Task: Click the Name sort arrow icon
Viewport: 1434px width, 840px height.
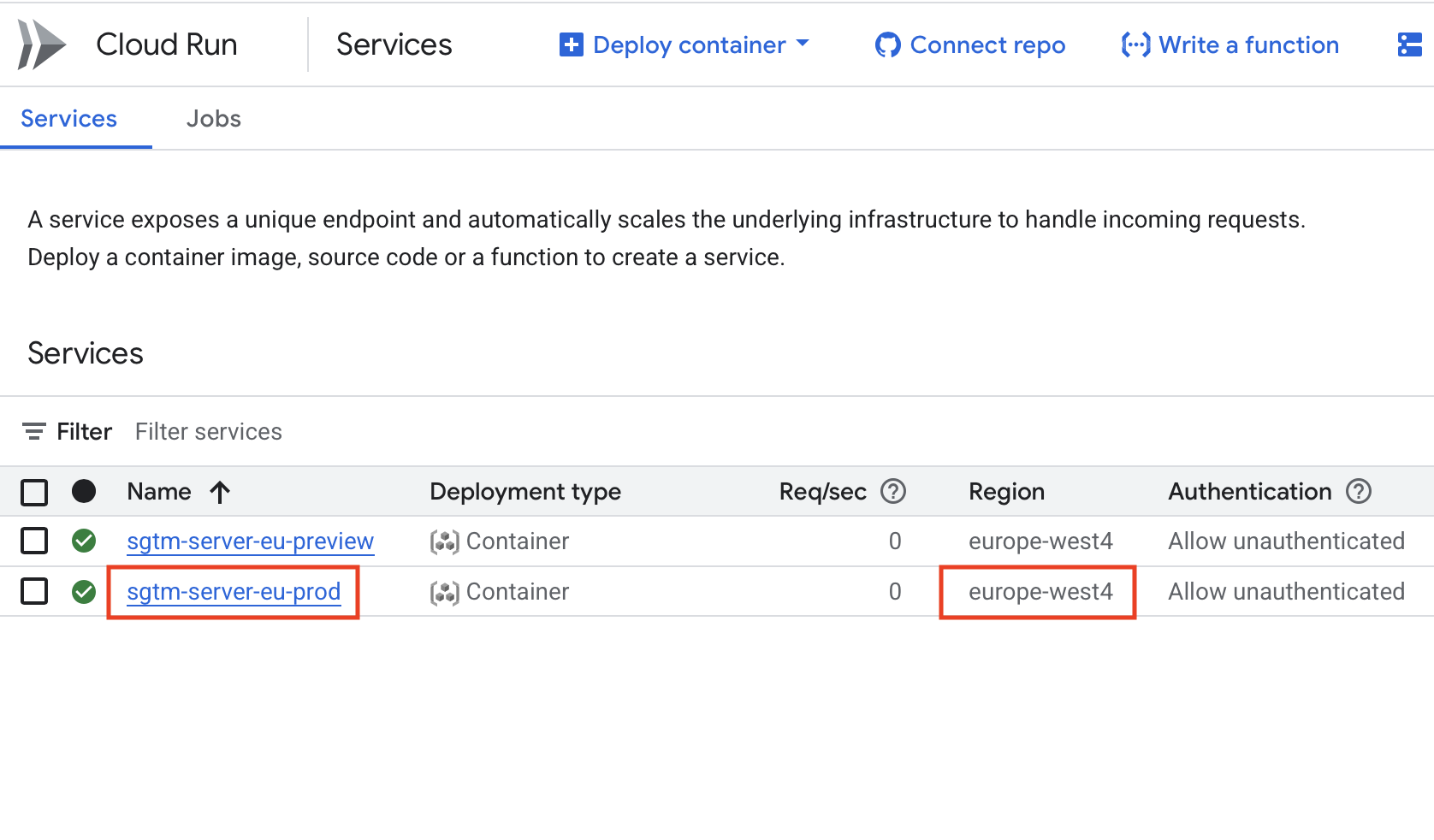Action: click(x=220, y=492)
